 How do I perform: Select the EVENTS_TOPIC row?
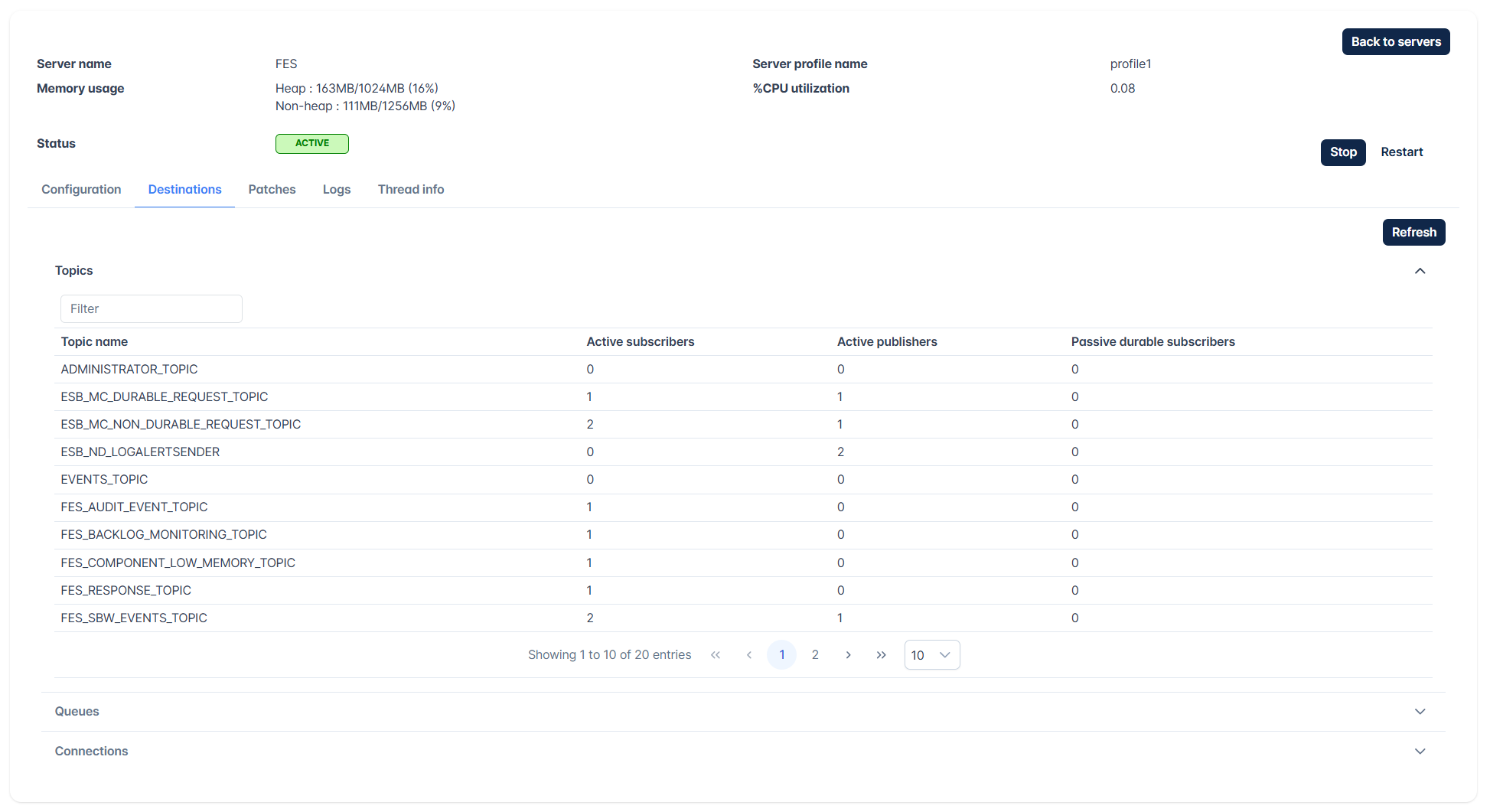tap(743, 480)
